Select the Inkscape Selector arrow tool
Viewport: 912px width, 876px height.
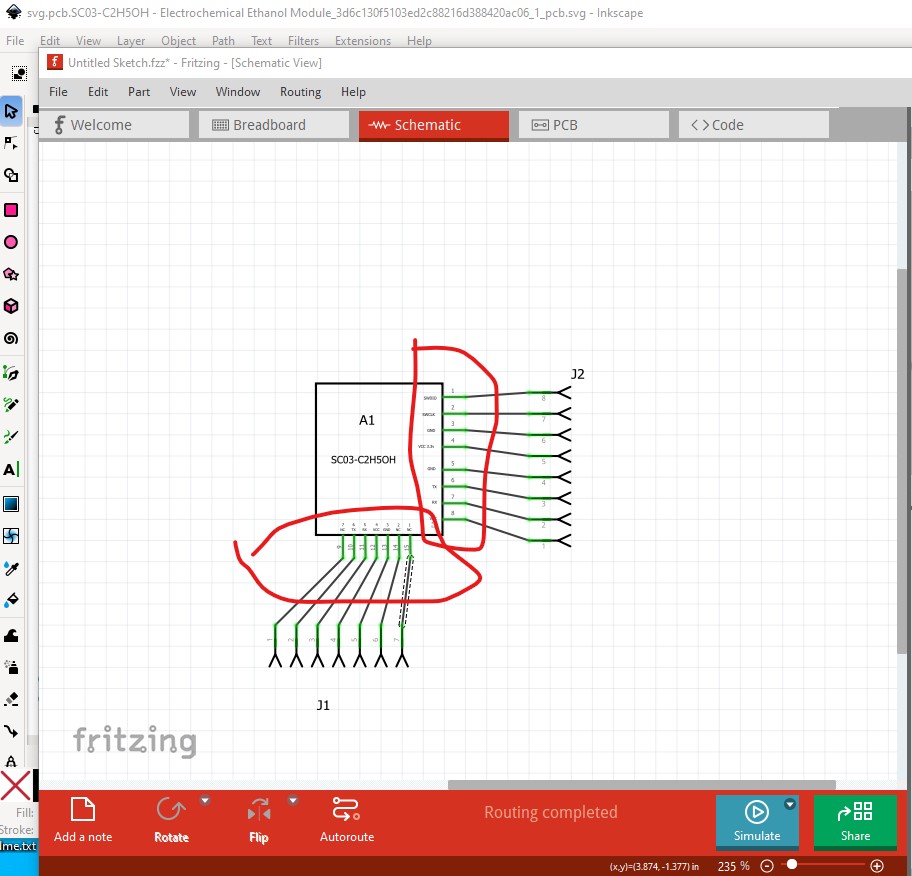tap(11, 111)
